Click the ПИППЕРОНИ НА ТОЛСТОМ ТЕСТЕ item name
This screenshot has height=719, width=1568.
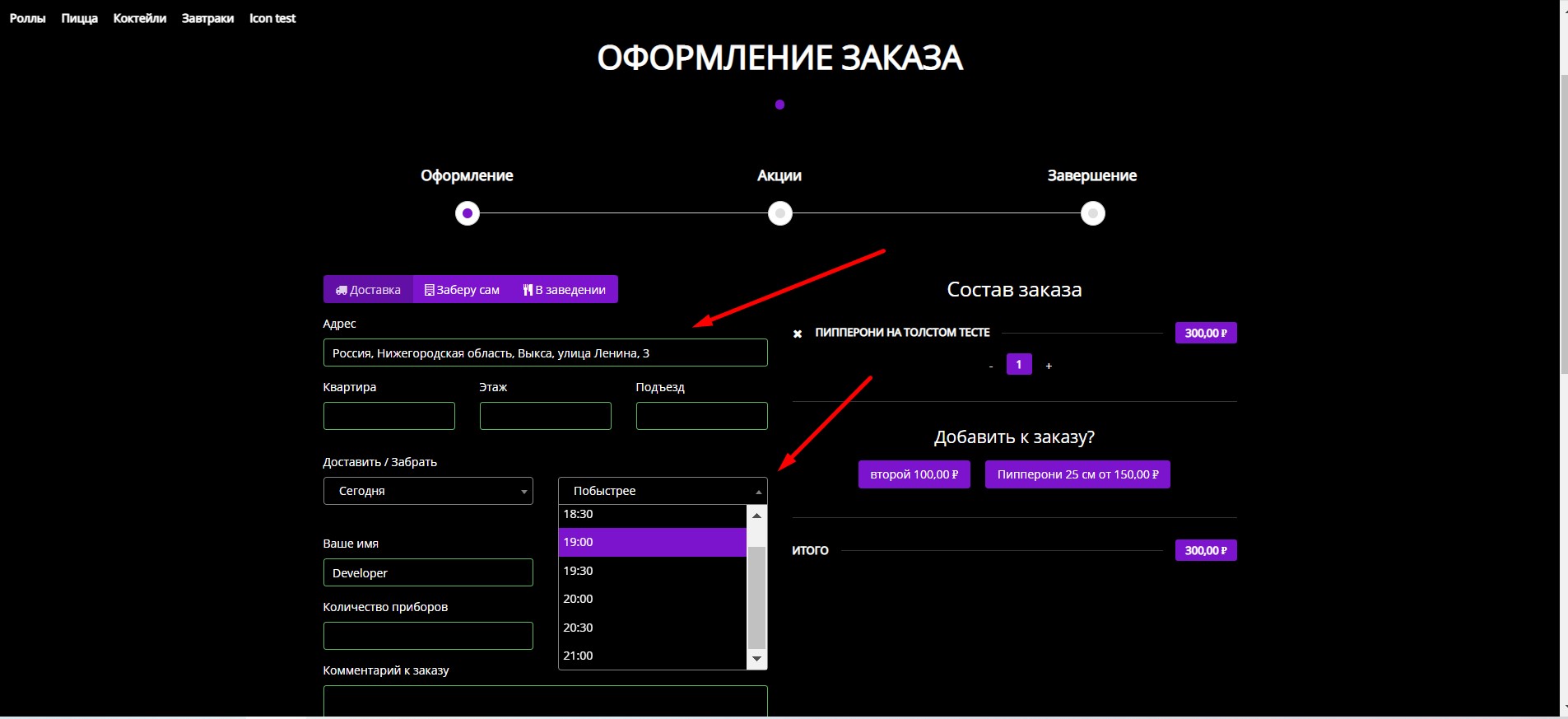point(902,333)
